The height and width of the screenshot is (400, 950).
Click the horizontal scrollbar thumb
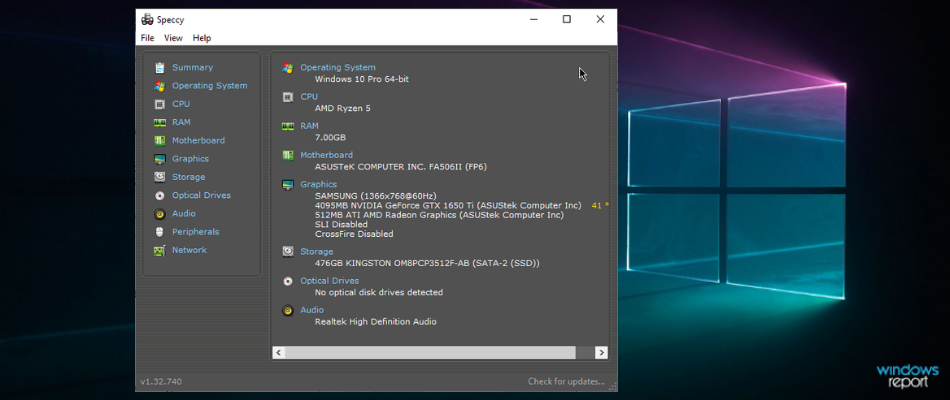[430, 352]
